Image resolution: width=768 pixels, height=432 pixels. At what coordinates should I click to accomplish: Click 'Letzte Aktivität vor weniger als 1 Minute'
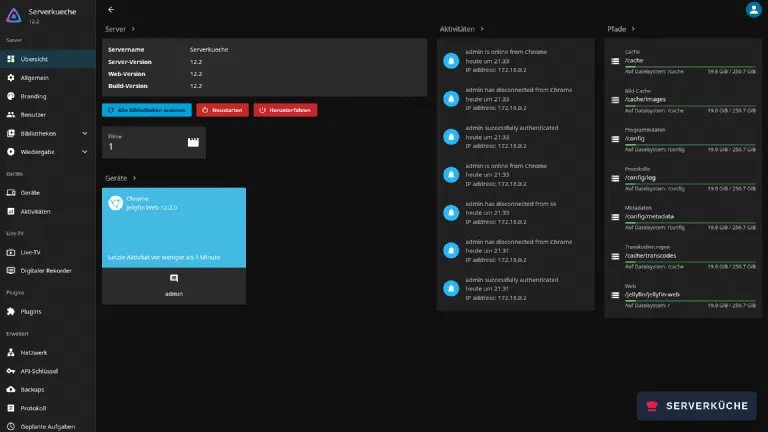click(x=164, y=257)
